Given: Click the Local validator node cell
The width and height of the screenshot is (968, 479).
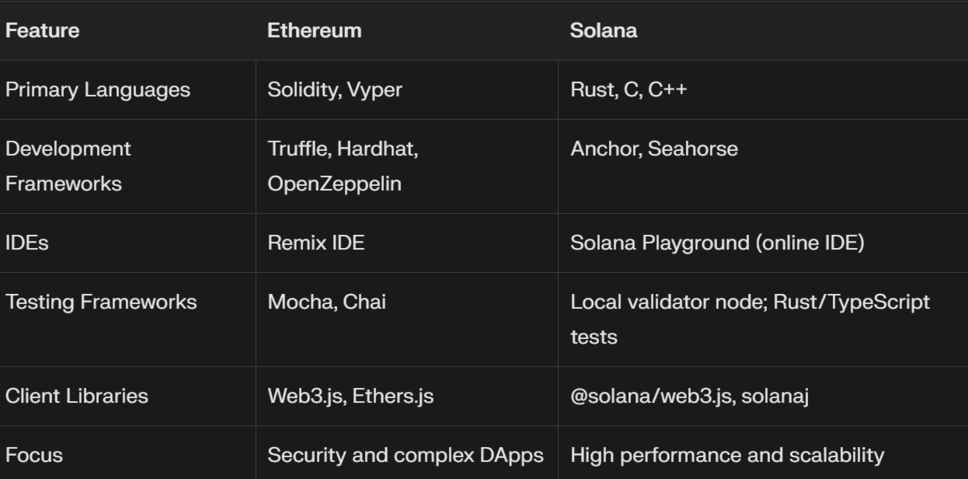Looking at the screenshot, I should [750, 319].
